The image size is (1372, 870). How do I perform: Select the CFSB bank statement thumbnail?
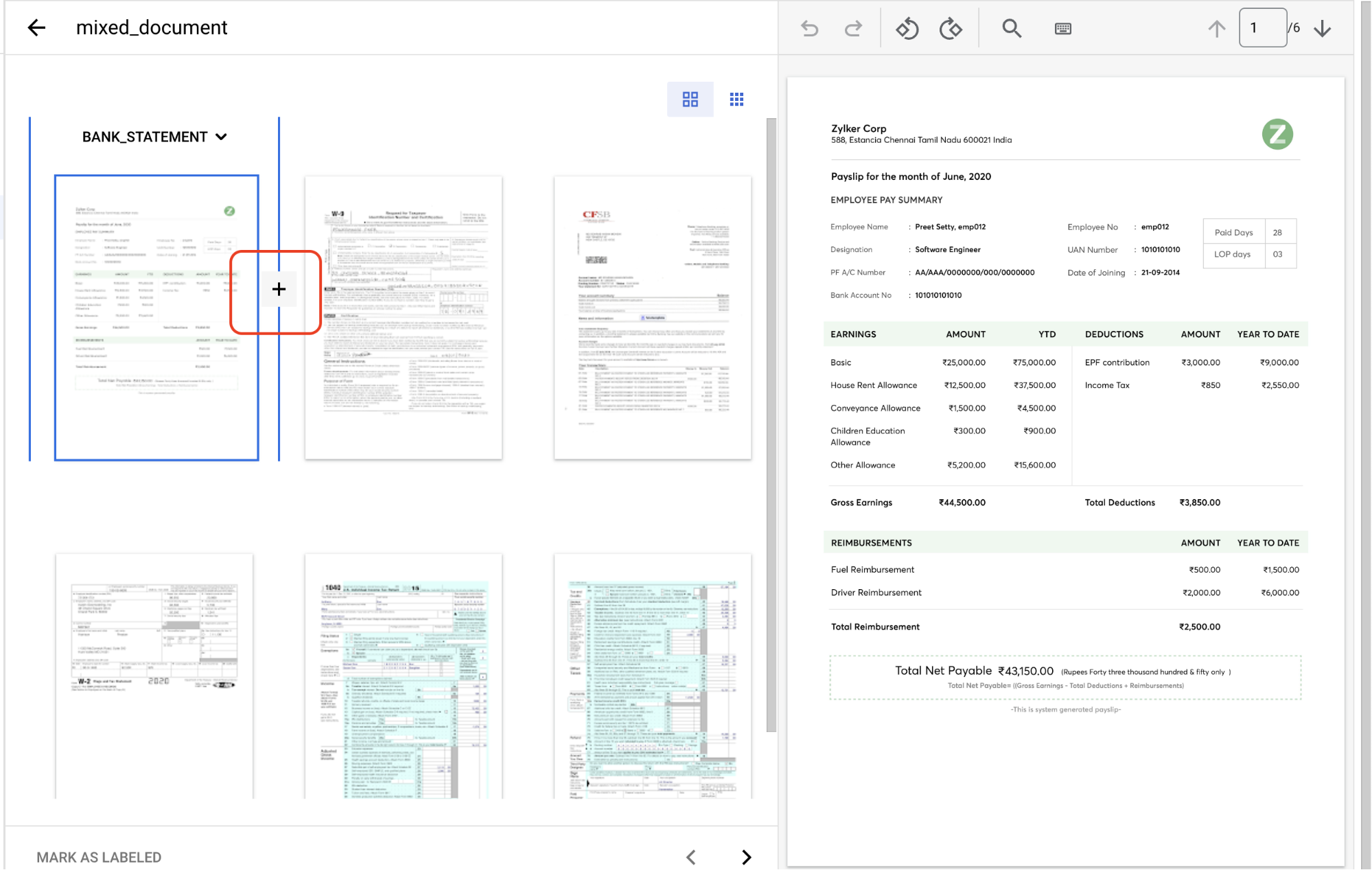(x=652, y=317)
